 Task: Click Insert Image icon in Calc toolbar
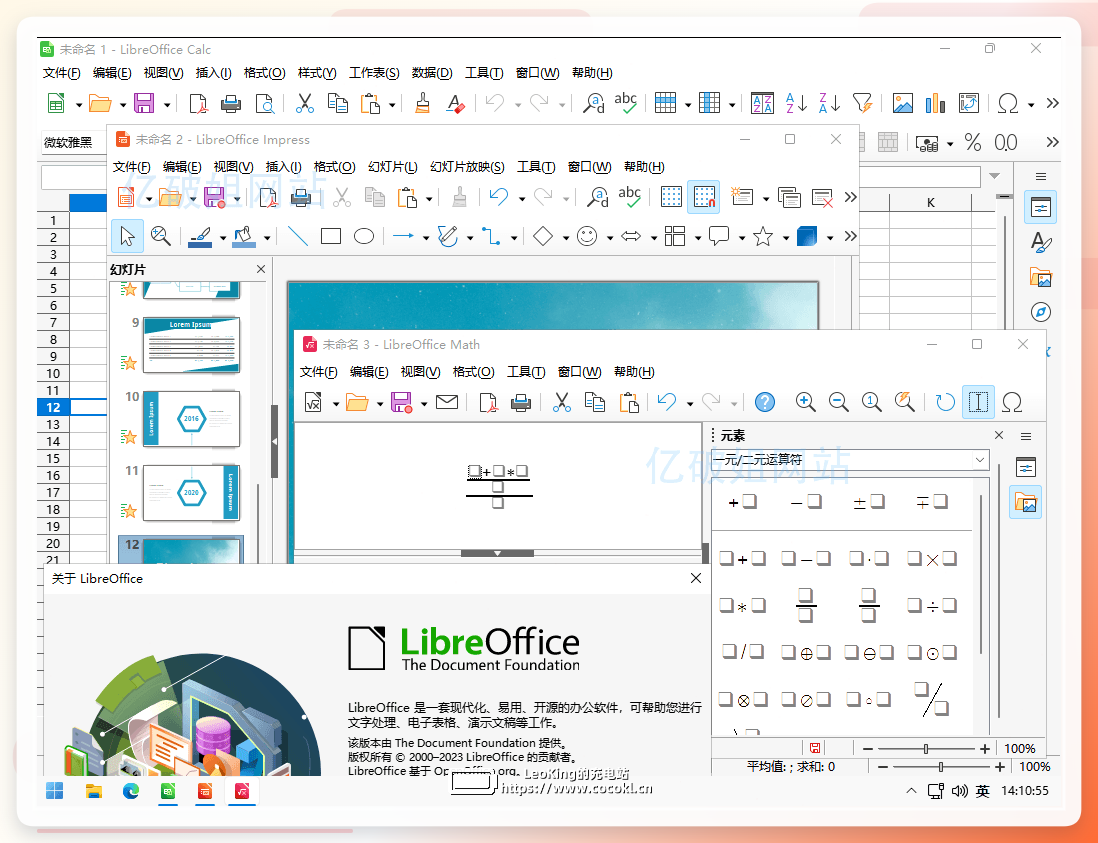(x=903, y=104)
